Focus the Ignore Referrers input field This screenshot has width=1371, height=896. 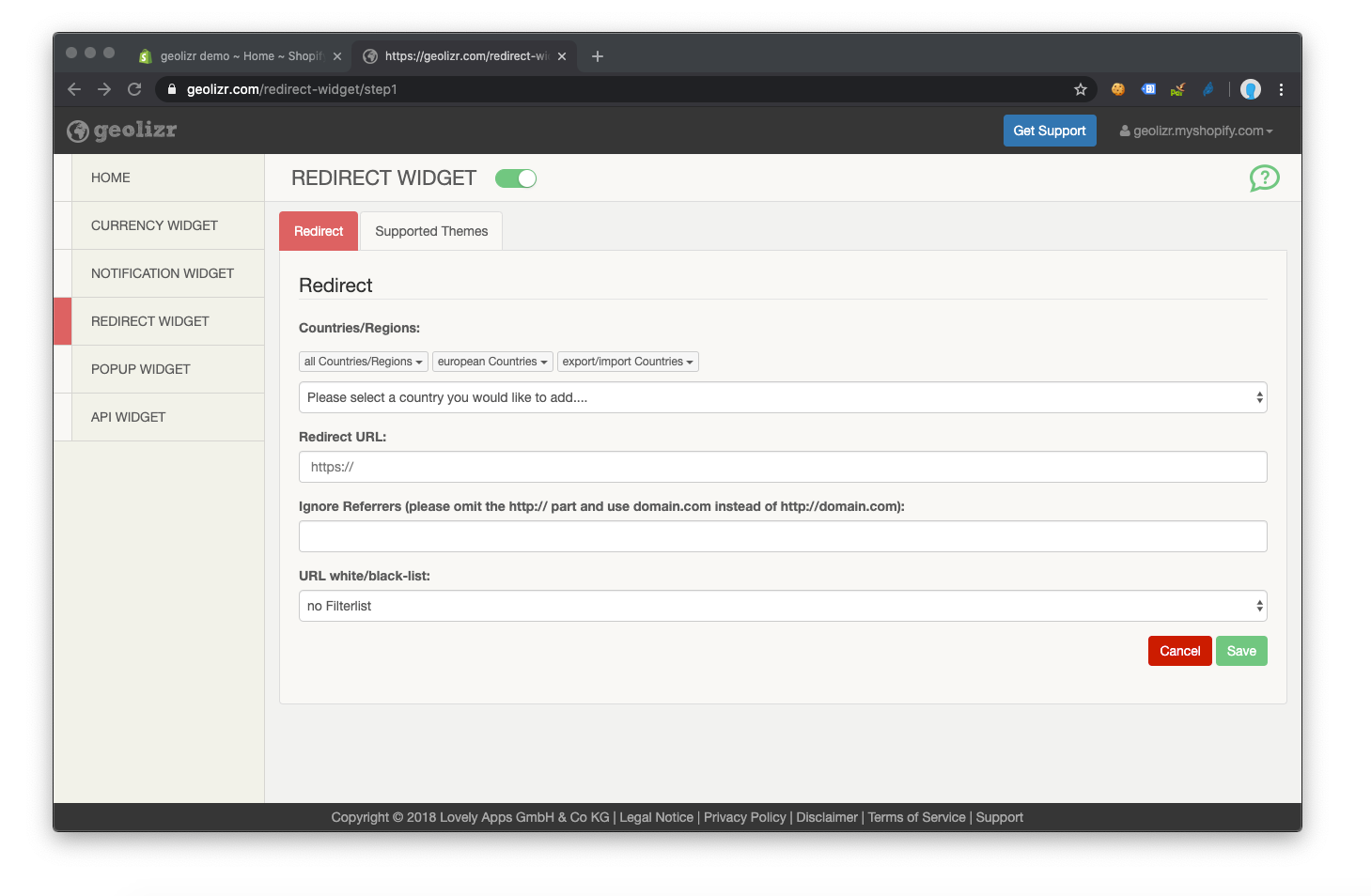783,536
